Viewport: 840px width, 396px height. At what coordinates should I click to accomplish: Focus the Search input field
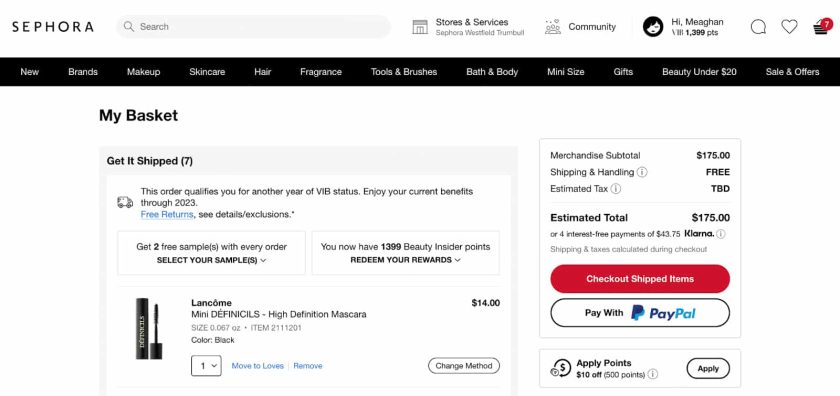tap(253, 26)
